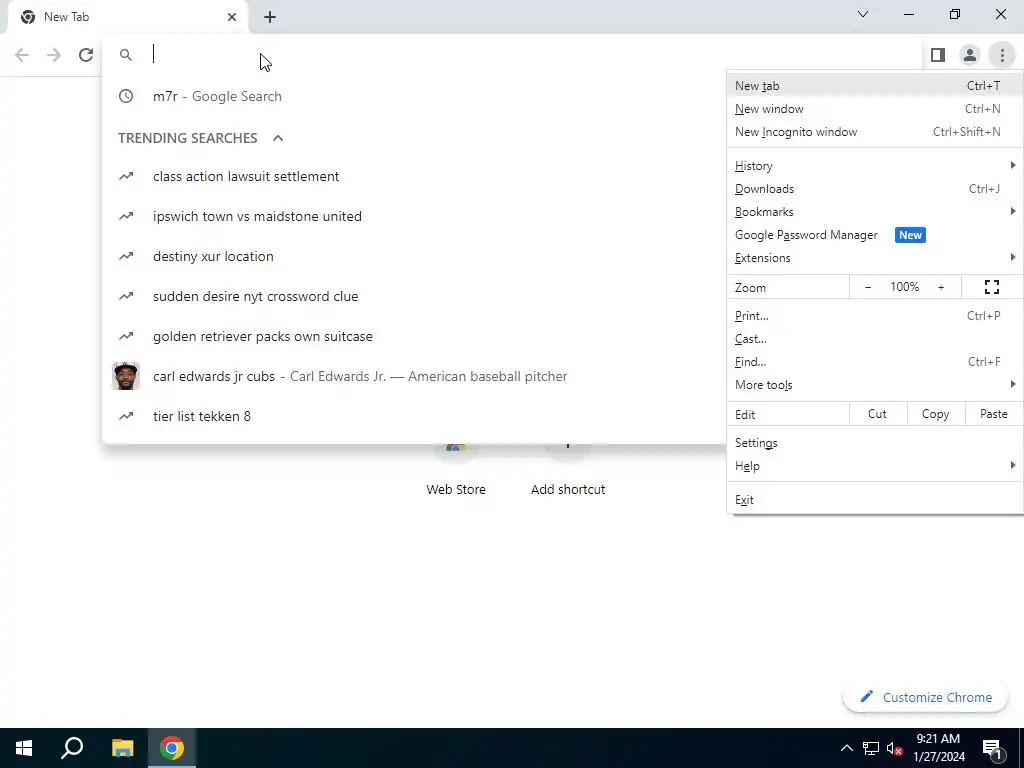Open Settings from the menu

click(x=874, y=443)
